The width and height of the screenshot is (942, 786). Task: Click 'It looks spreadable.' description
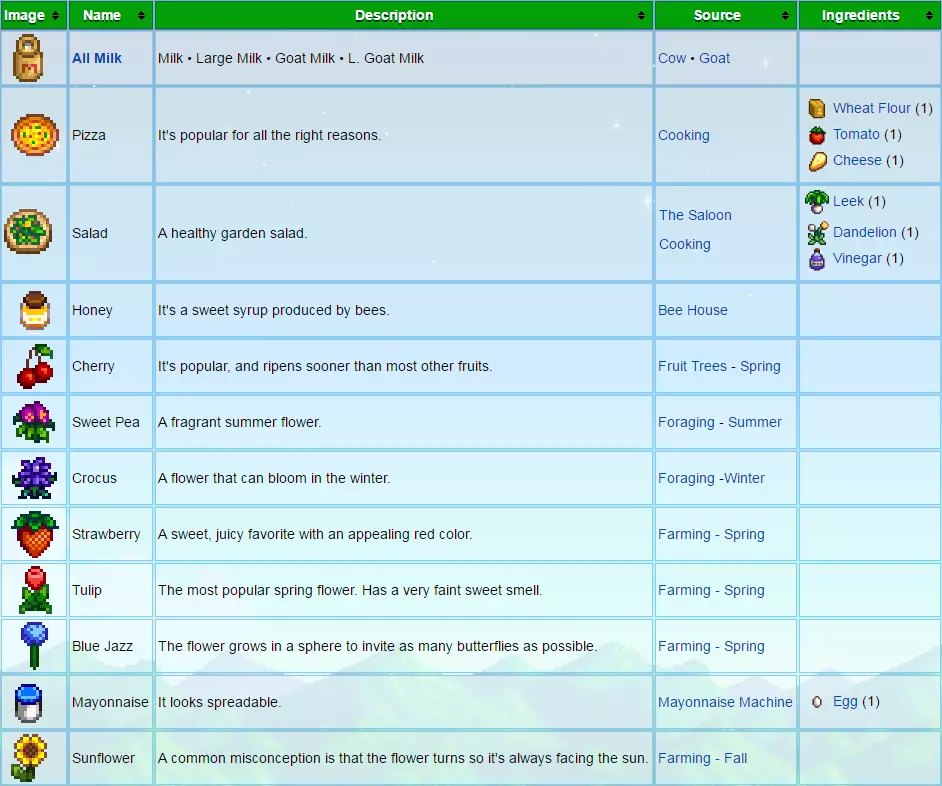pos(219,702)
